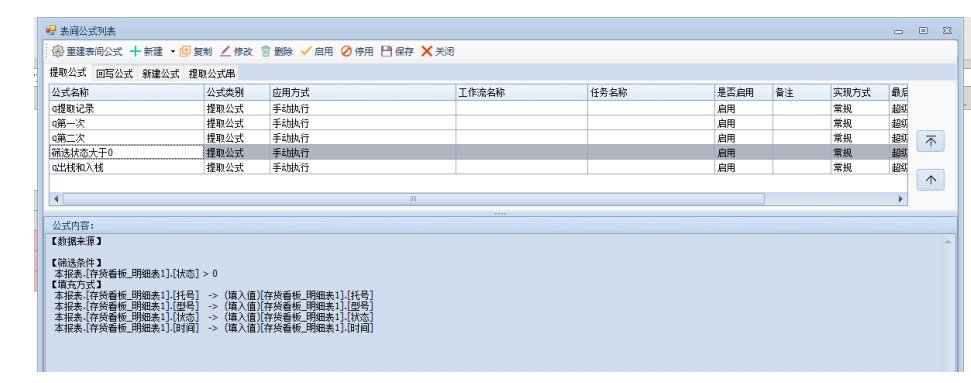Screen dimensions: 971x383
Task: Click the horizontal scrollbar right arrow
Action: tap(901, 199)
